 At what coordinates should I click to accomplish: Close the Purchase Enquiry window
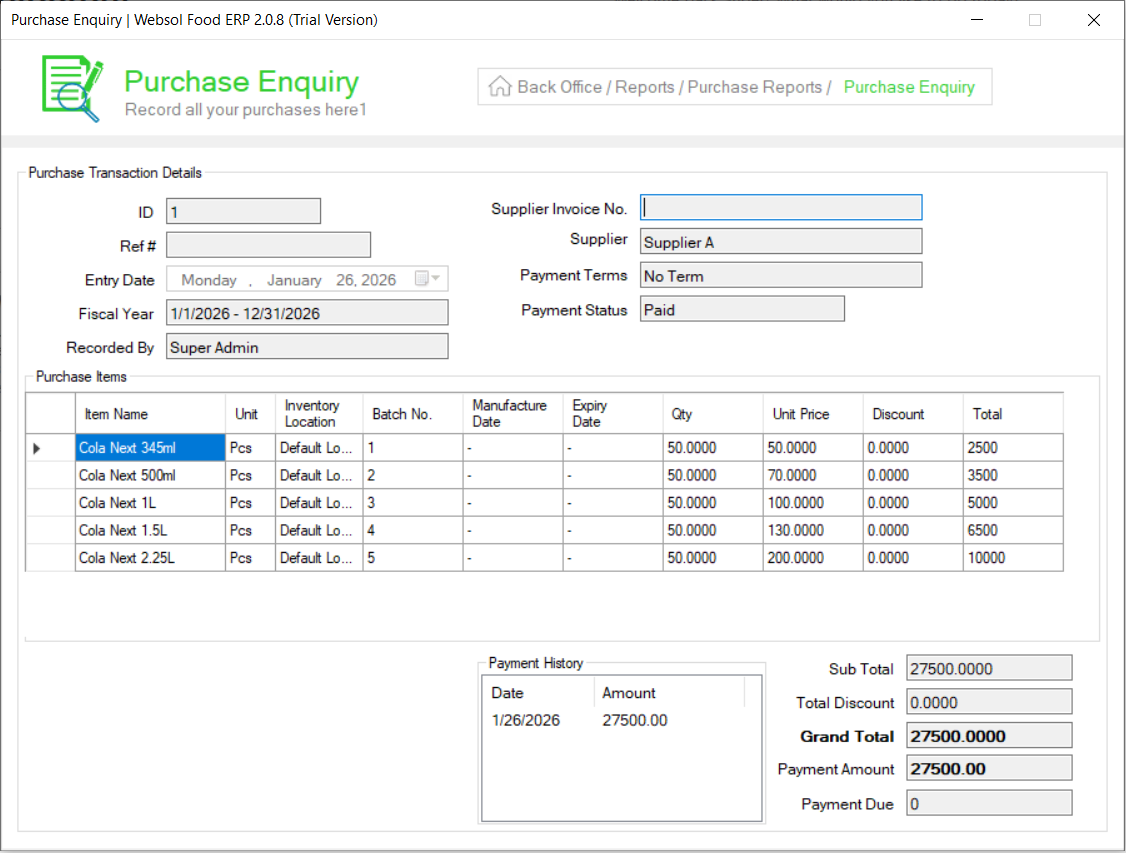tap(1093, 20)
